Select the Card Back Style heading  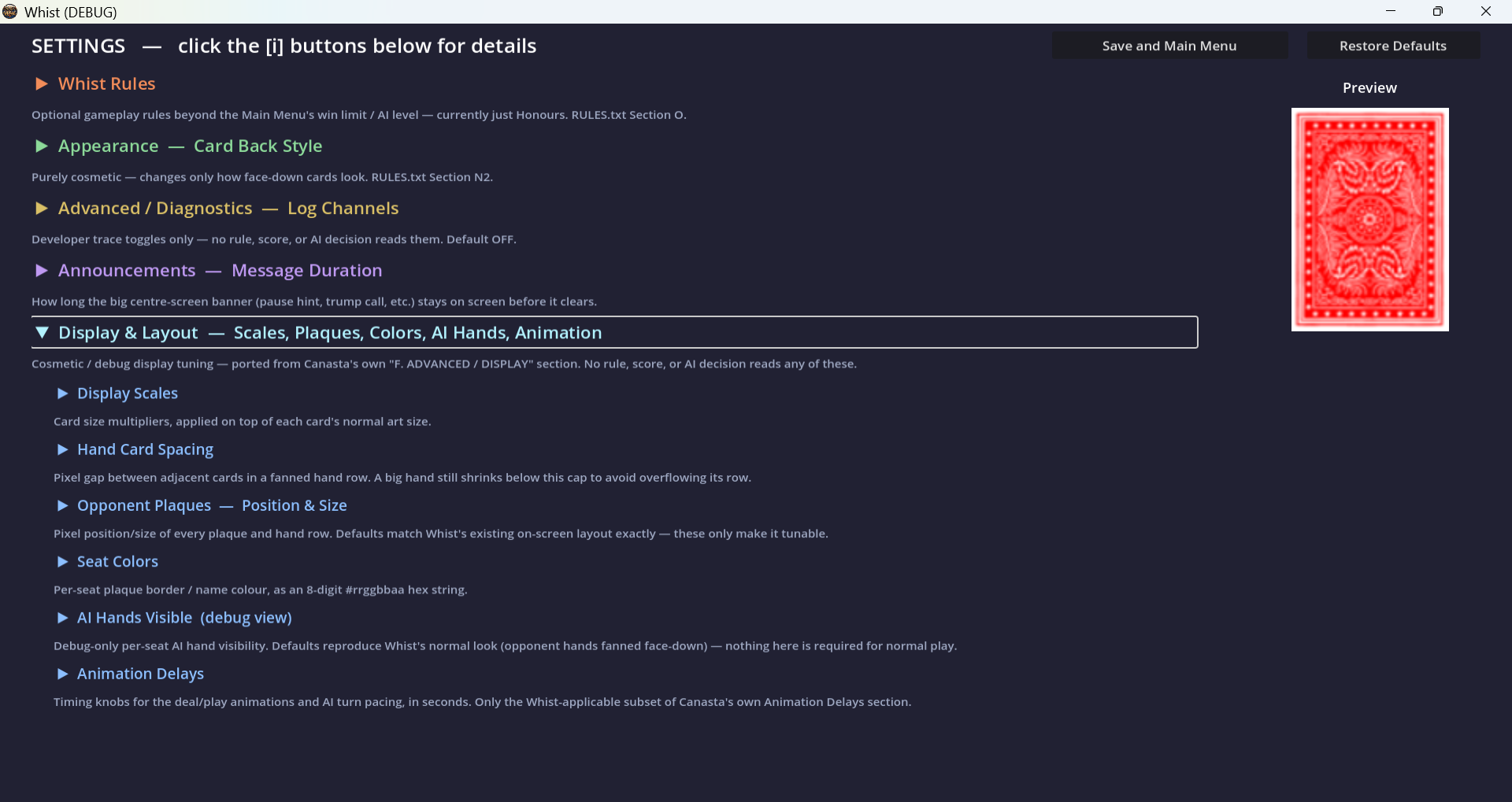258,146
